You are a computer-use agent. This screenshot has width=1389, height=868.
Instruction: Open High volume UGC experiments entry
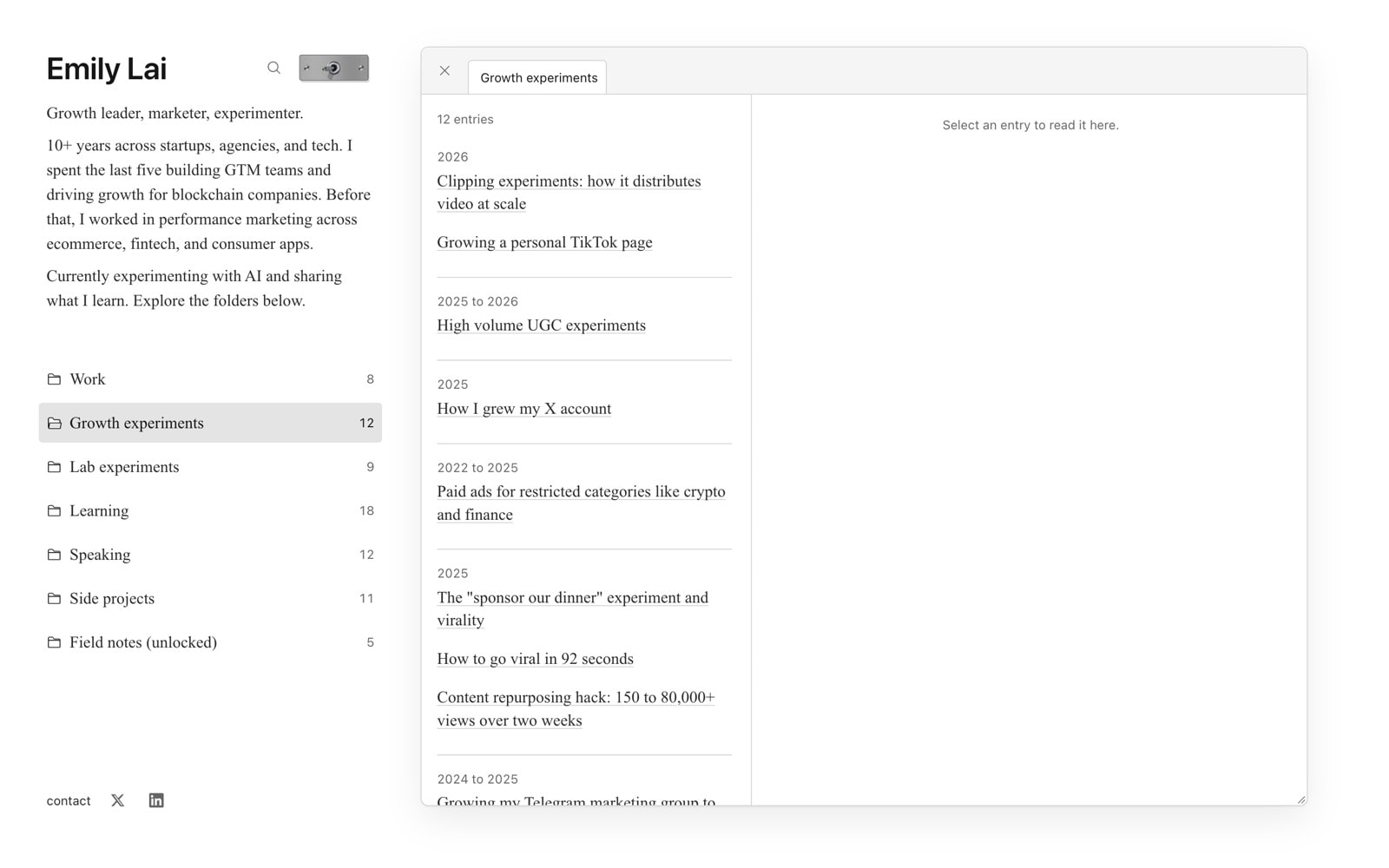click(541, 325)
